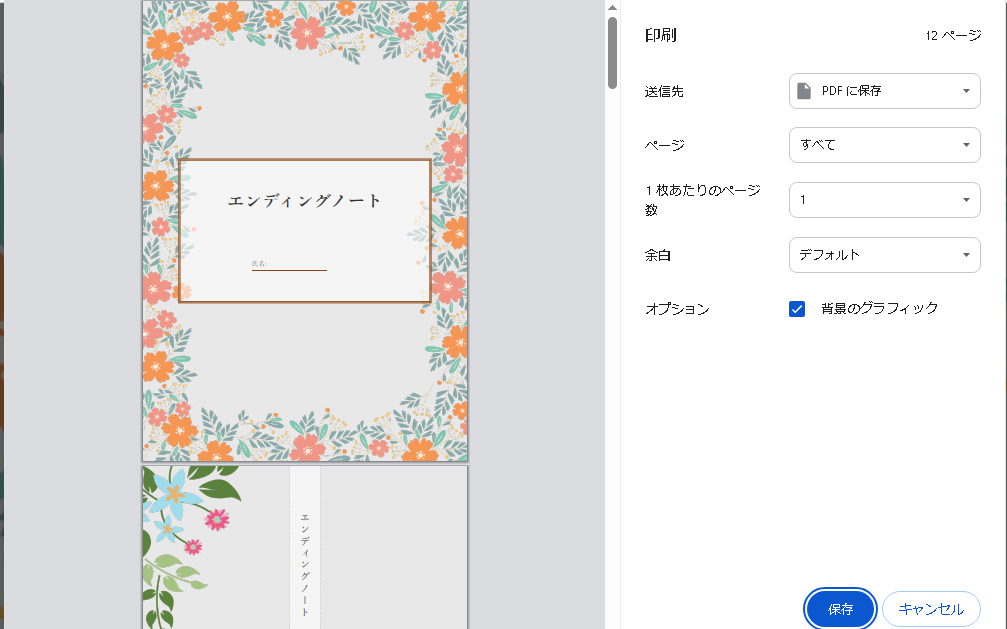The width and height of the screenshot is (1007, 629).
Task: Click the 保存 save button
Action: coord(839,608)
